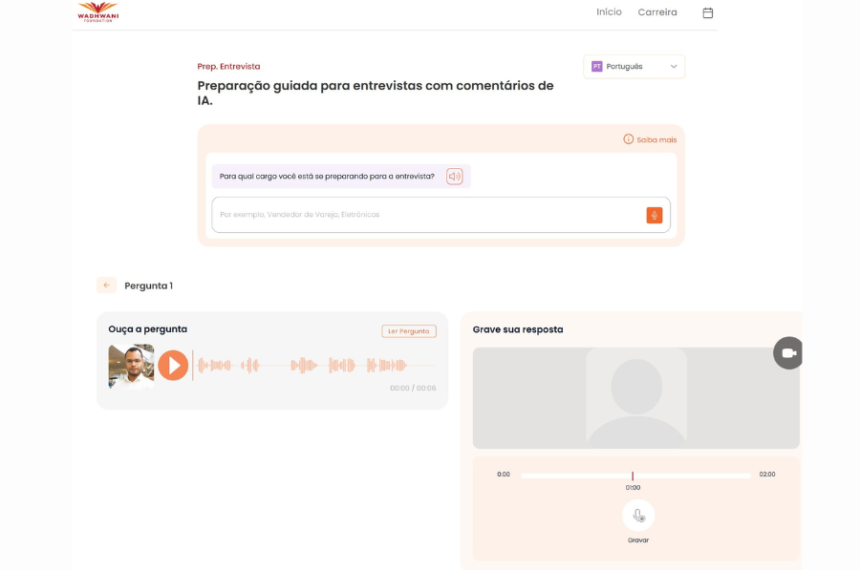Click the Pergunta 1 heading
This screenshot has height=570, width=860.
[x=149, y=286]
